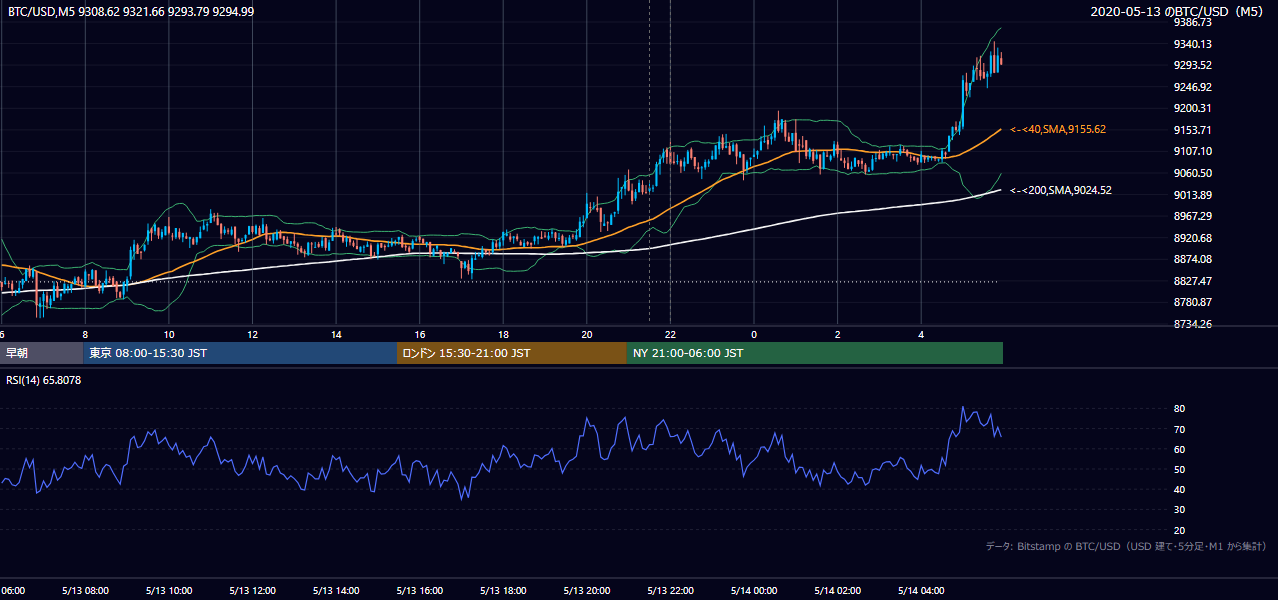Click hour tick 14 under price chart
This screenshot has width=1278, height=600.
[x=336, y=335]
